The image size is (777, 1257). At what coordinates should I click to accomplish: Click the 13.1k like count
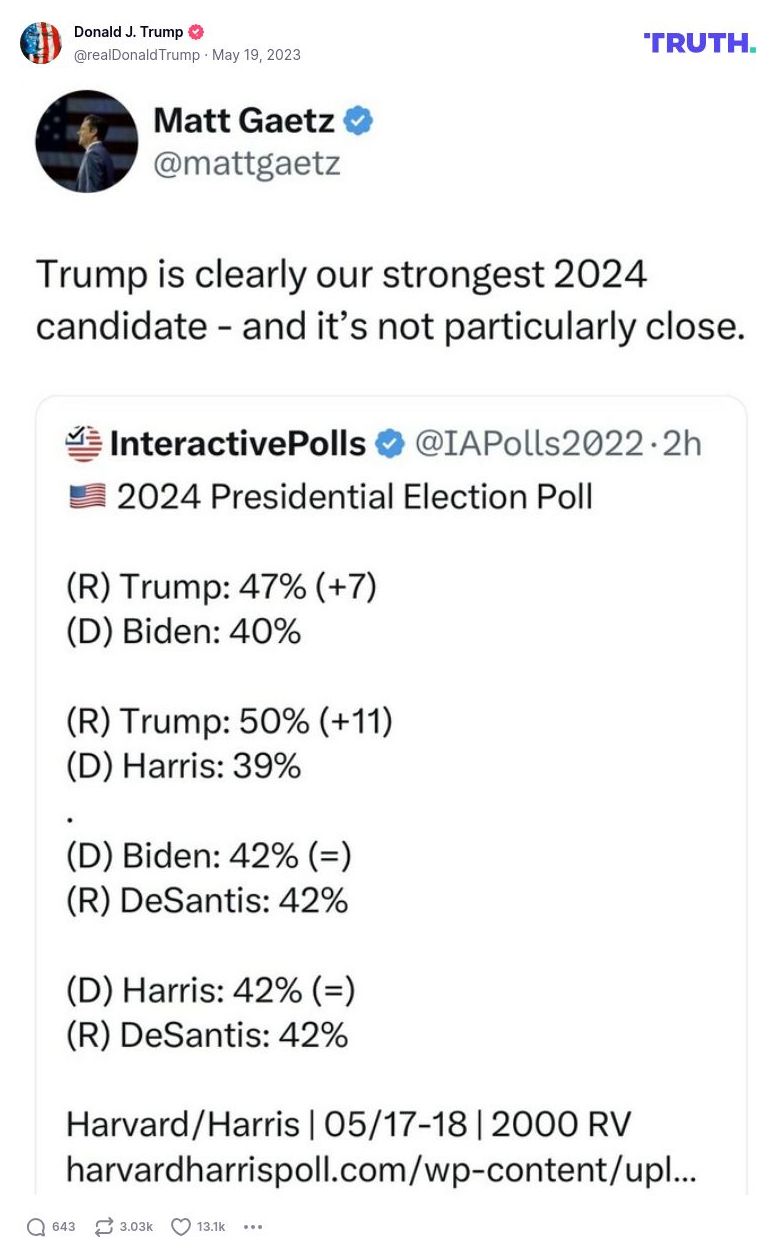[211, 1226]
